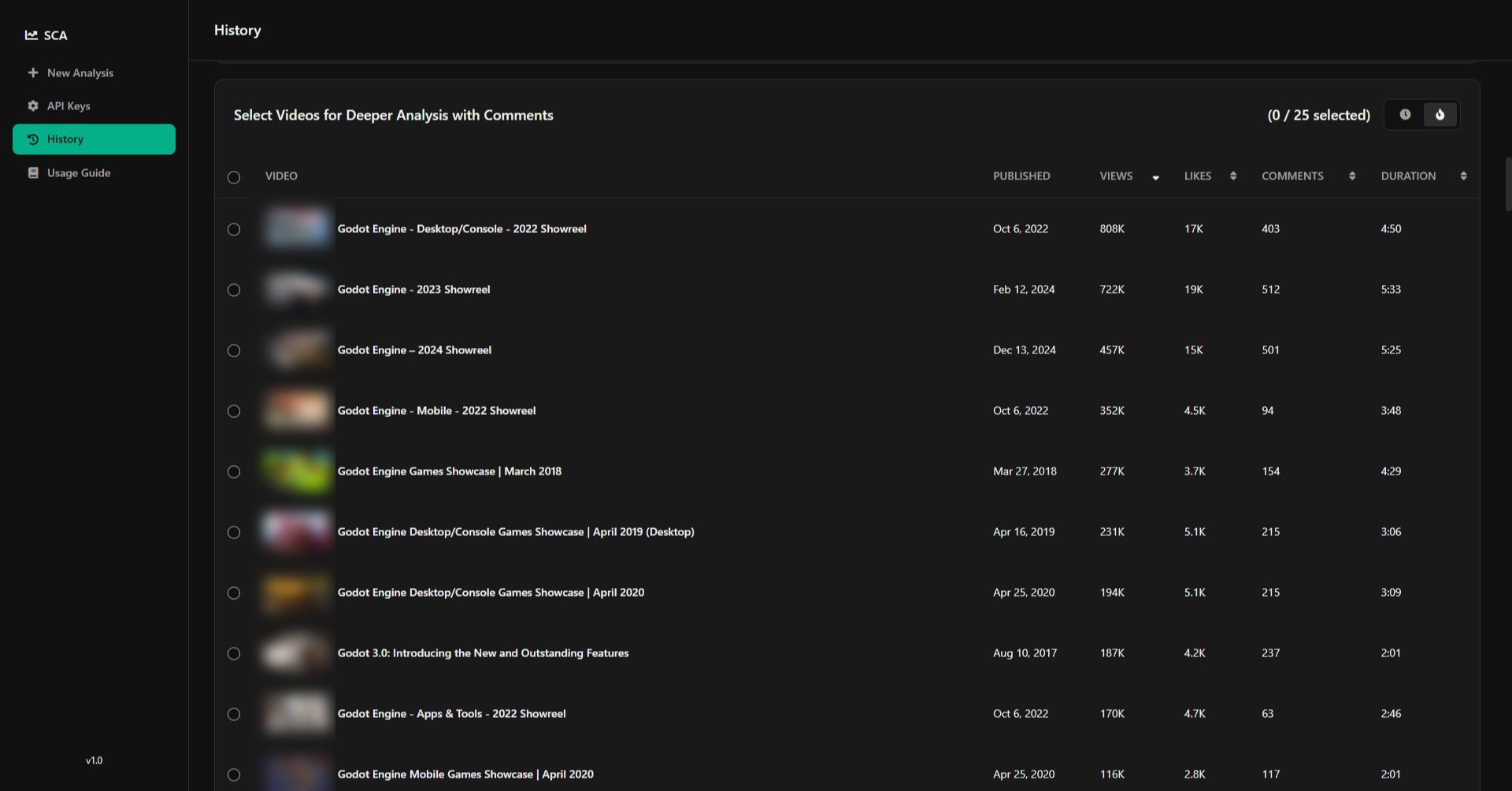Click the VIEWS column header label
Screen dimensions: 1512x791
coord(1116,176)
